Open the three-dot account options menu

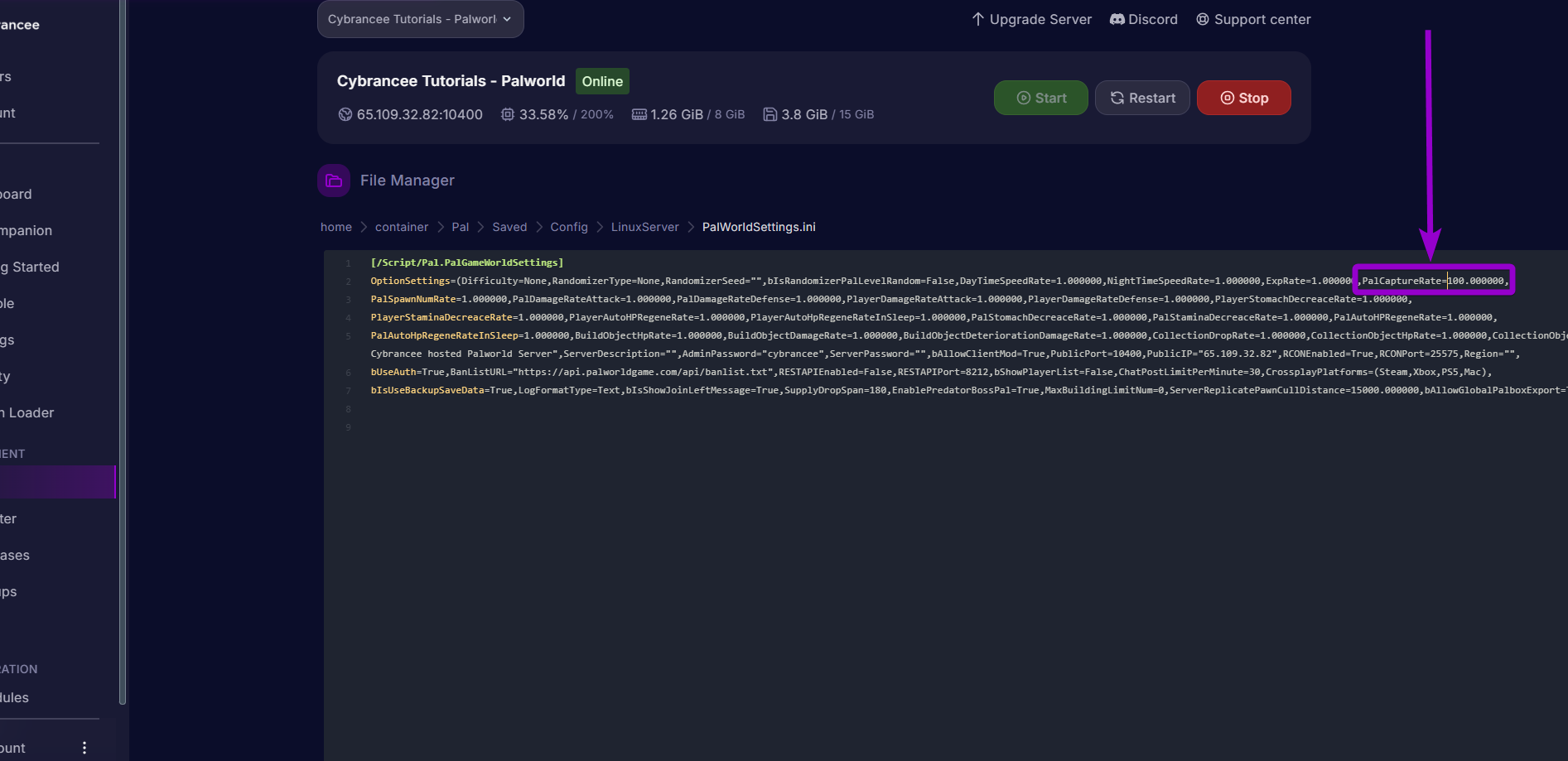coord(84,748)
